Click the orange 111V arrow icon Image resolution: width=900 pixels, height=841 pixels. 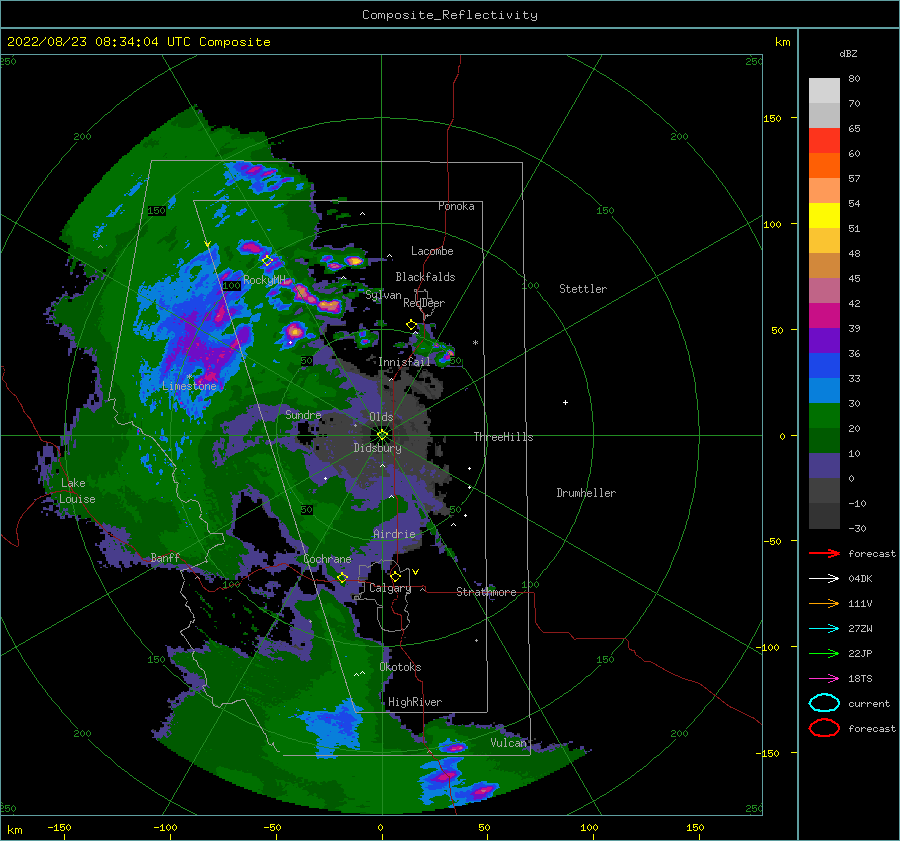click(824, 603)
